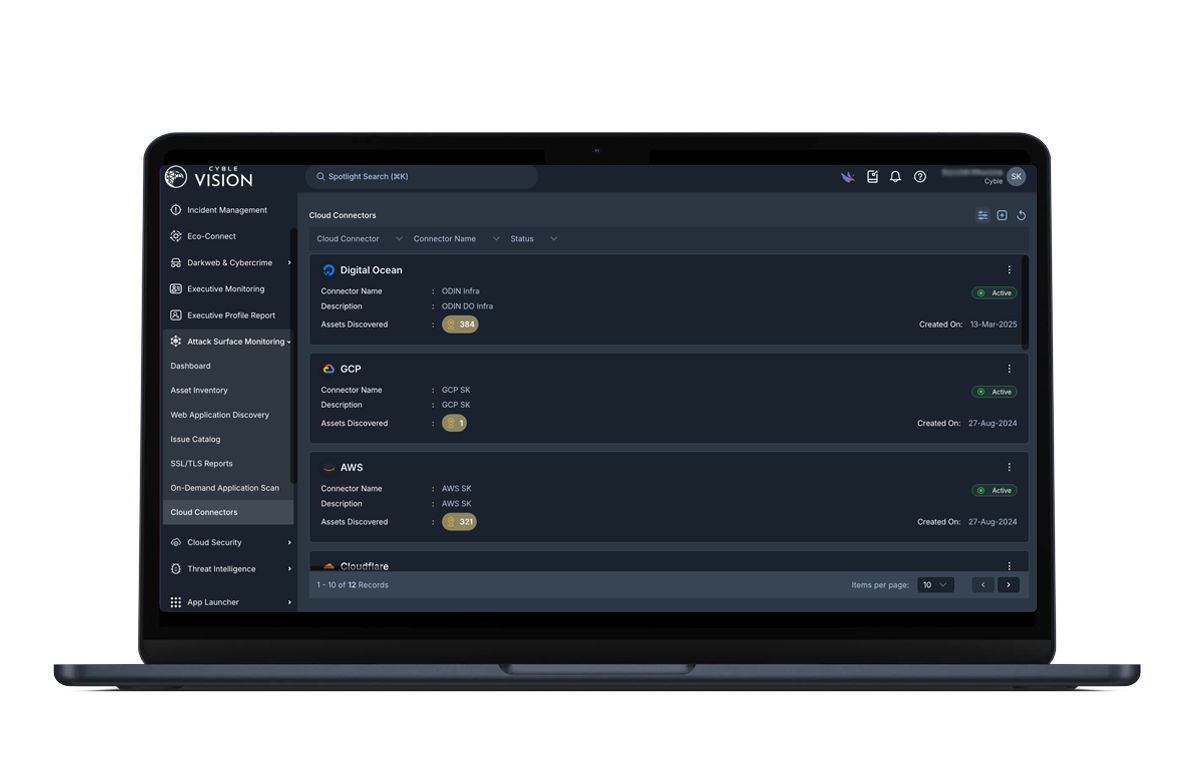Open the Status filter dropdown

tap(534, 239)
